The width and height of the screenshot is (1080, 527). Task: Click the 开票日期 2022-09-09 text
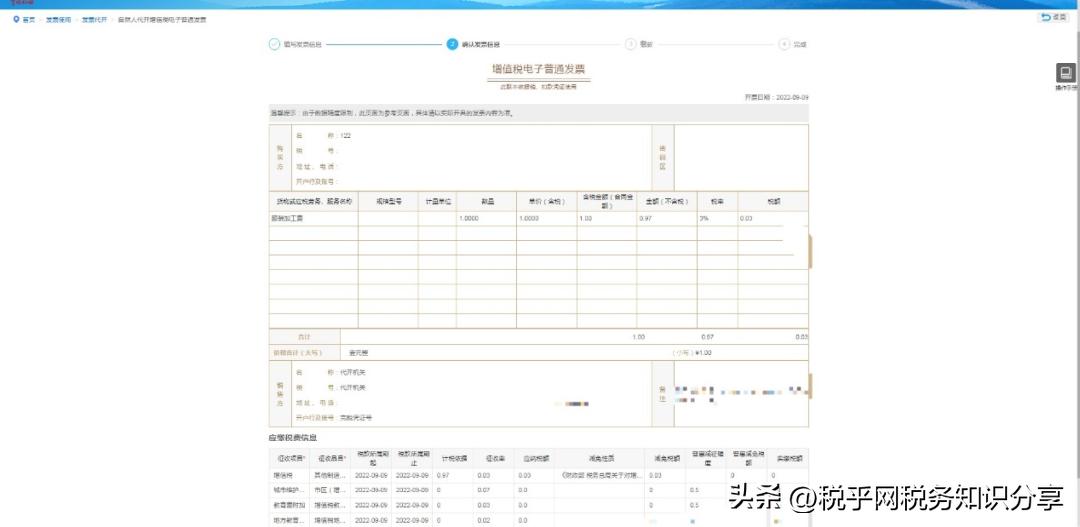(776, 98)
